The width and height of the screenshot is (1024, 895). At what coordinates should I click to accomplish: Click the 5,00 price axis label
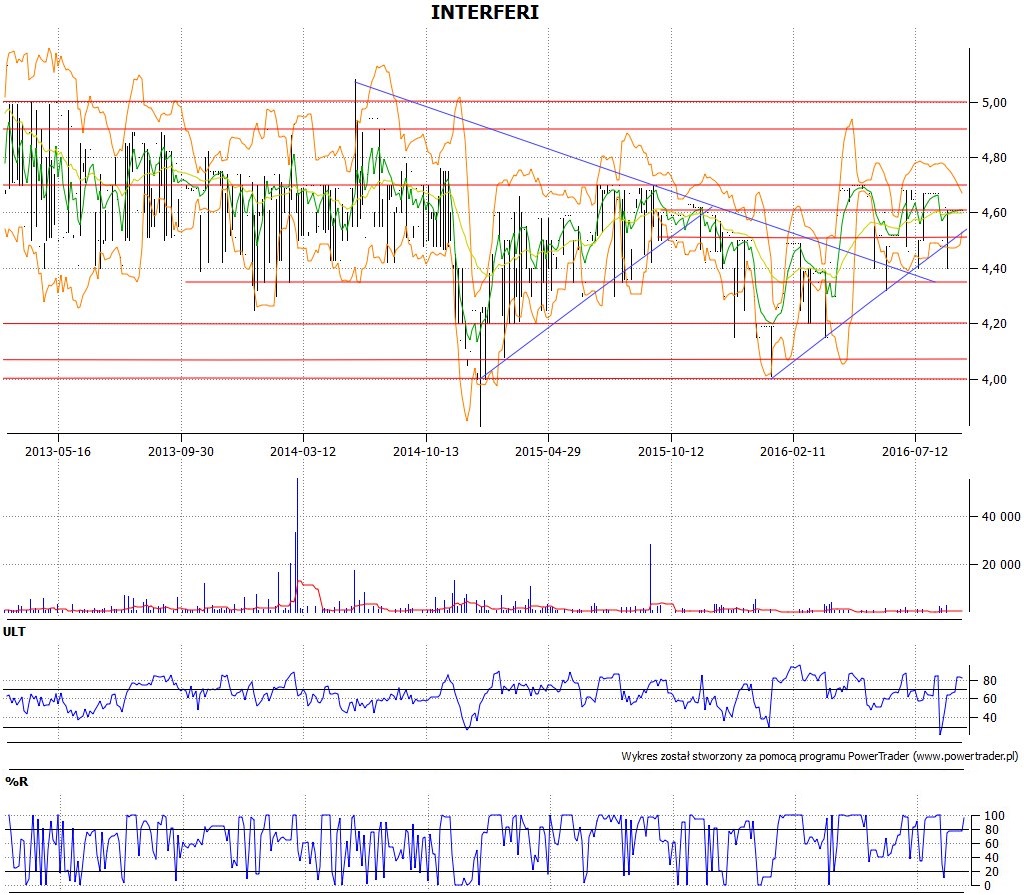[994, 103]
